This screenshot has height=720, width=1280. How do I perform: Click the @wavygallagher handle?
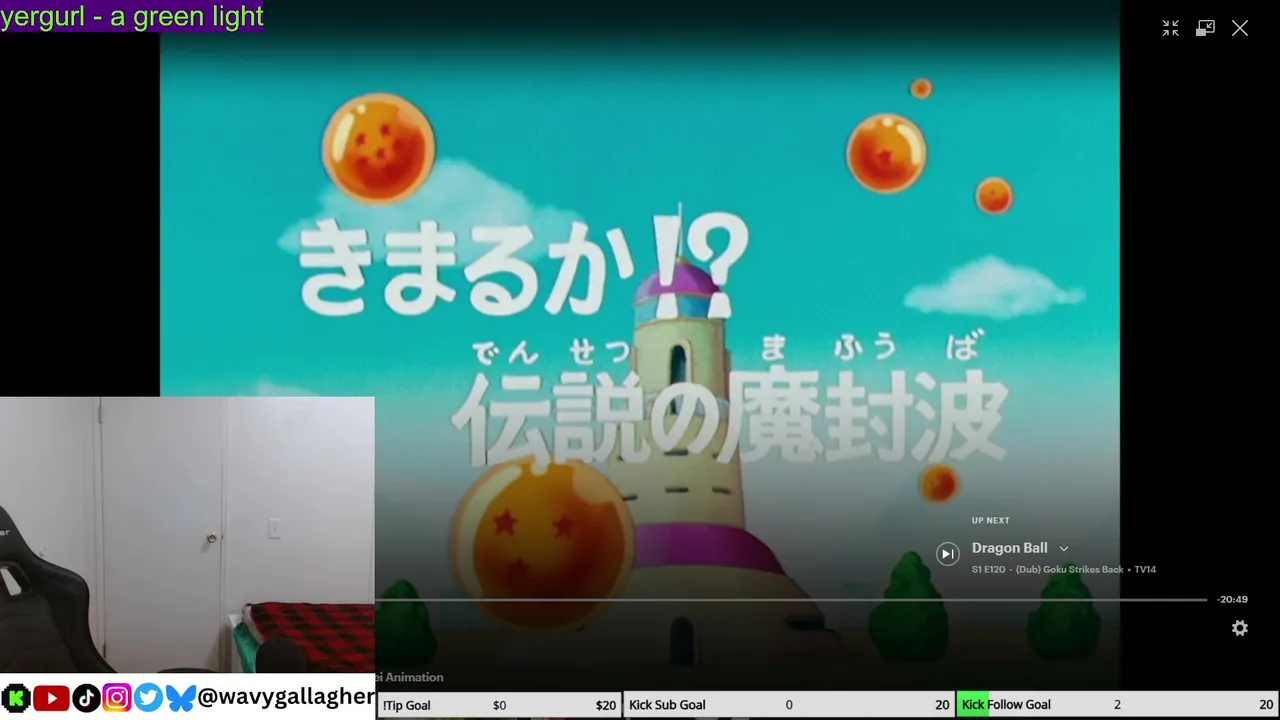pos(286,697)
